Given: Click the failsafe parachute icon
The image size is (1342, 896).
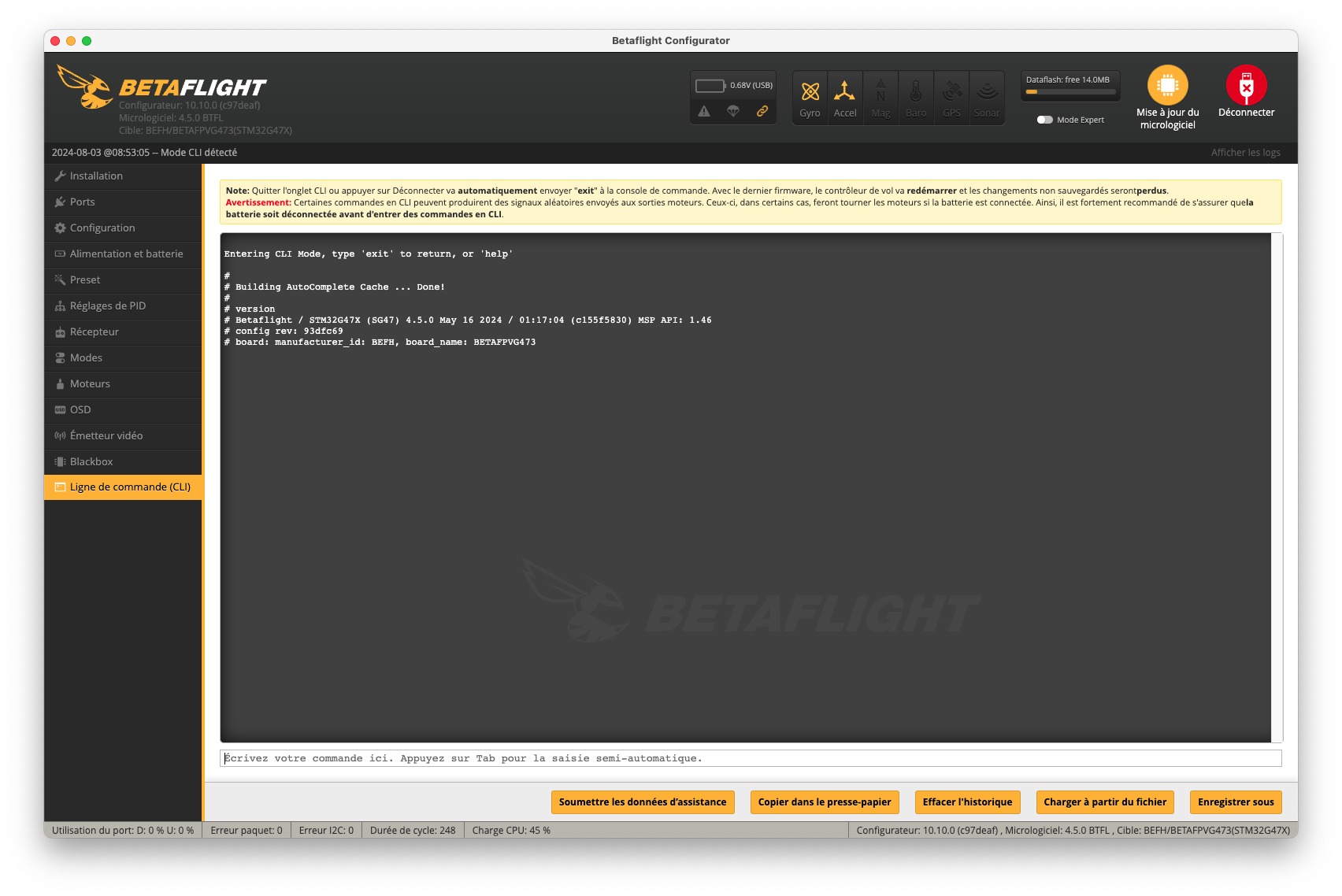Looking at the screenshot, I should tap(733, 111).
